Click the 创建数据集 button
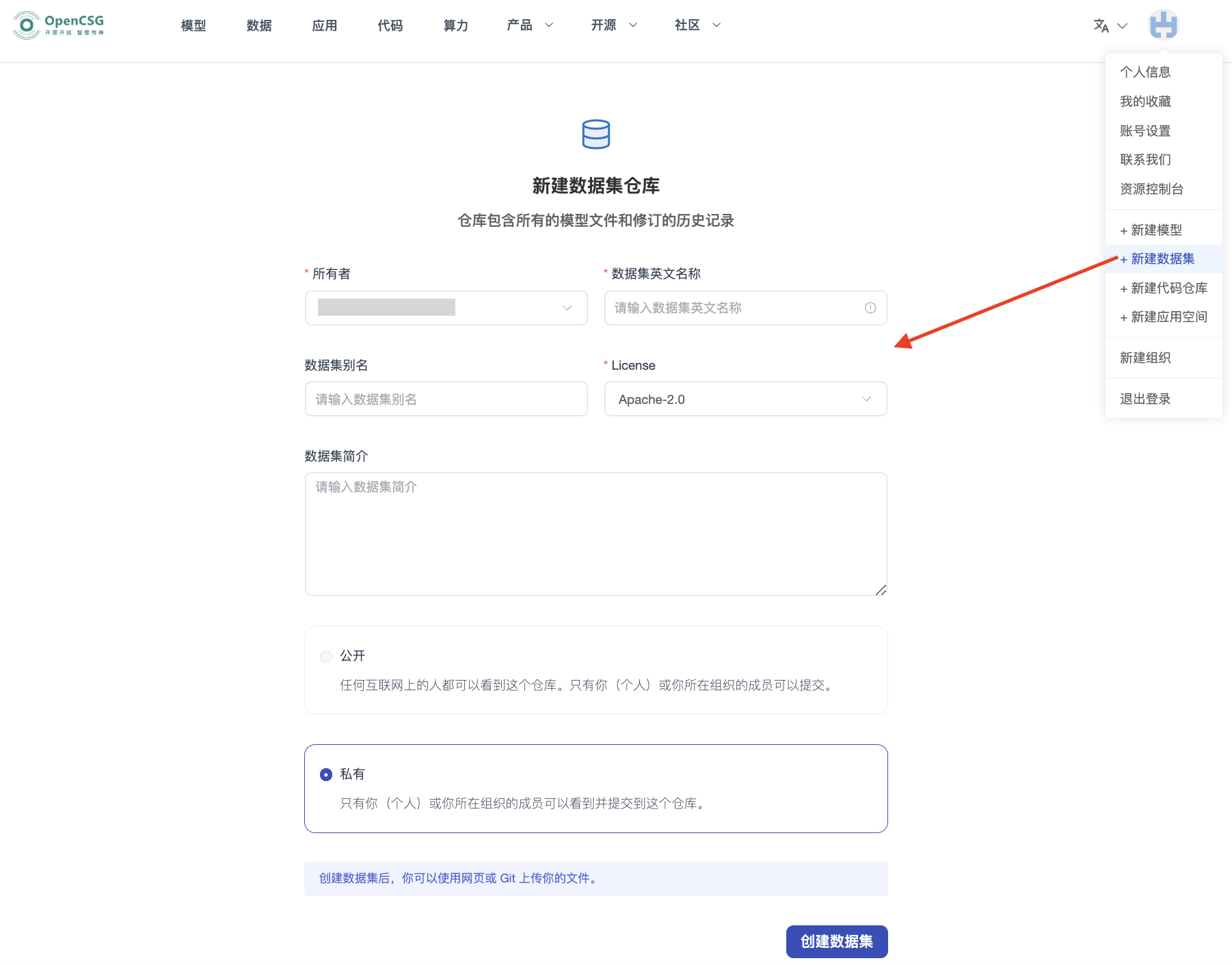The width and height of the screenshot is (1232, 965). tap(836, 941)
